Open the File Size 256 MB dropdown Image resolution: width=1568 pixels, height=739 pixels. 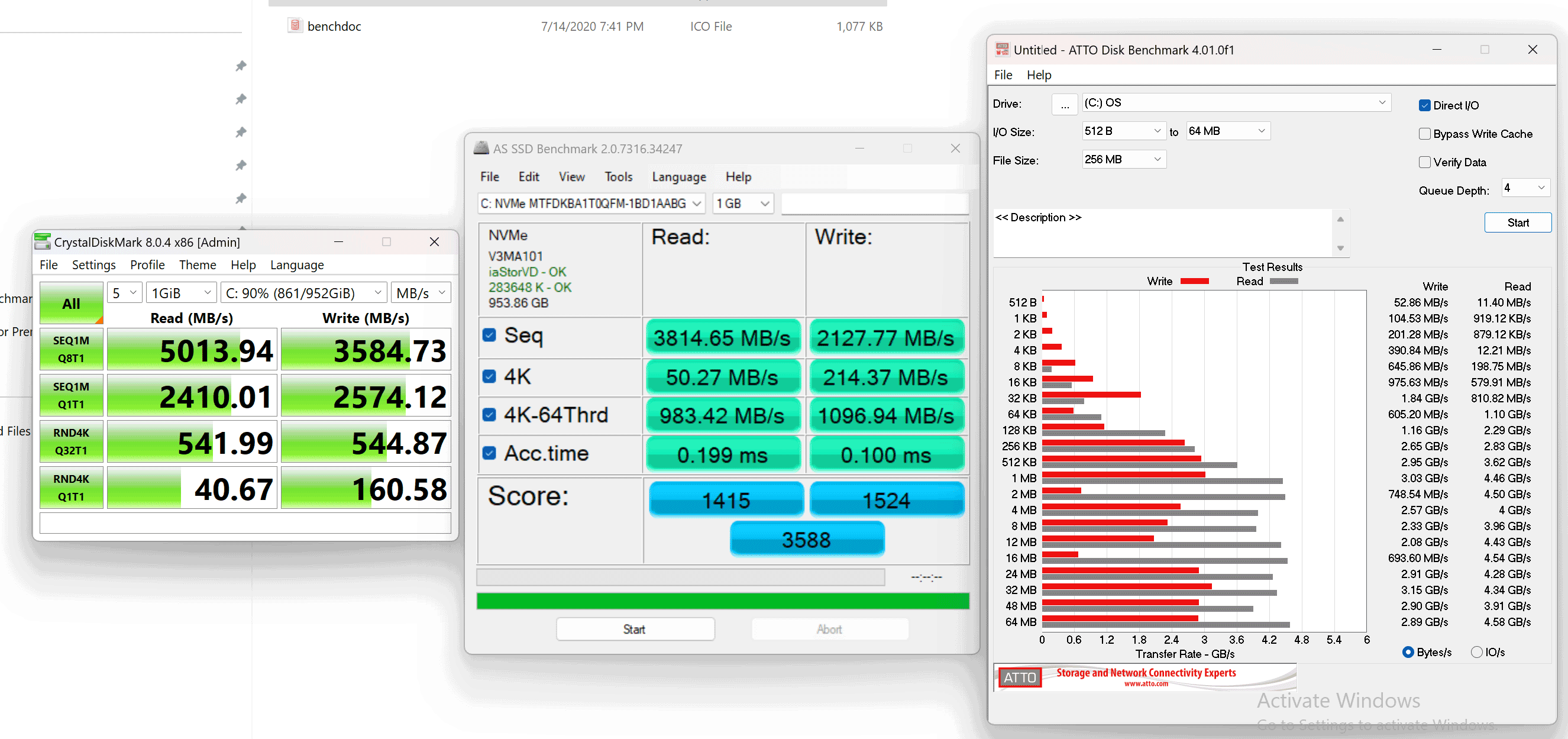(1124, 160)
